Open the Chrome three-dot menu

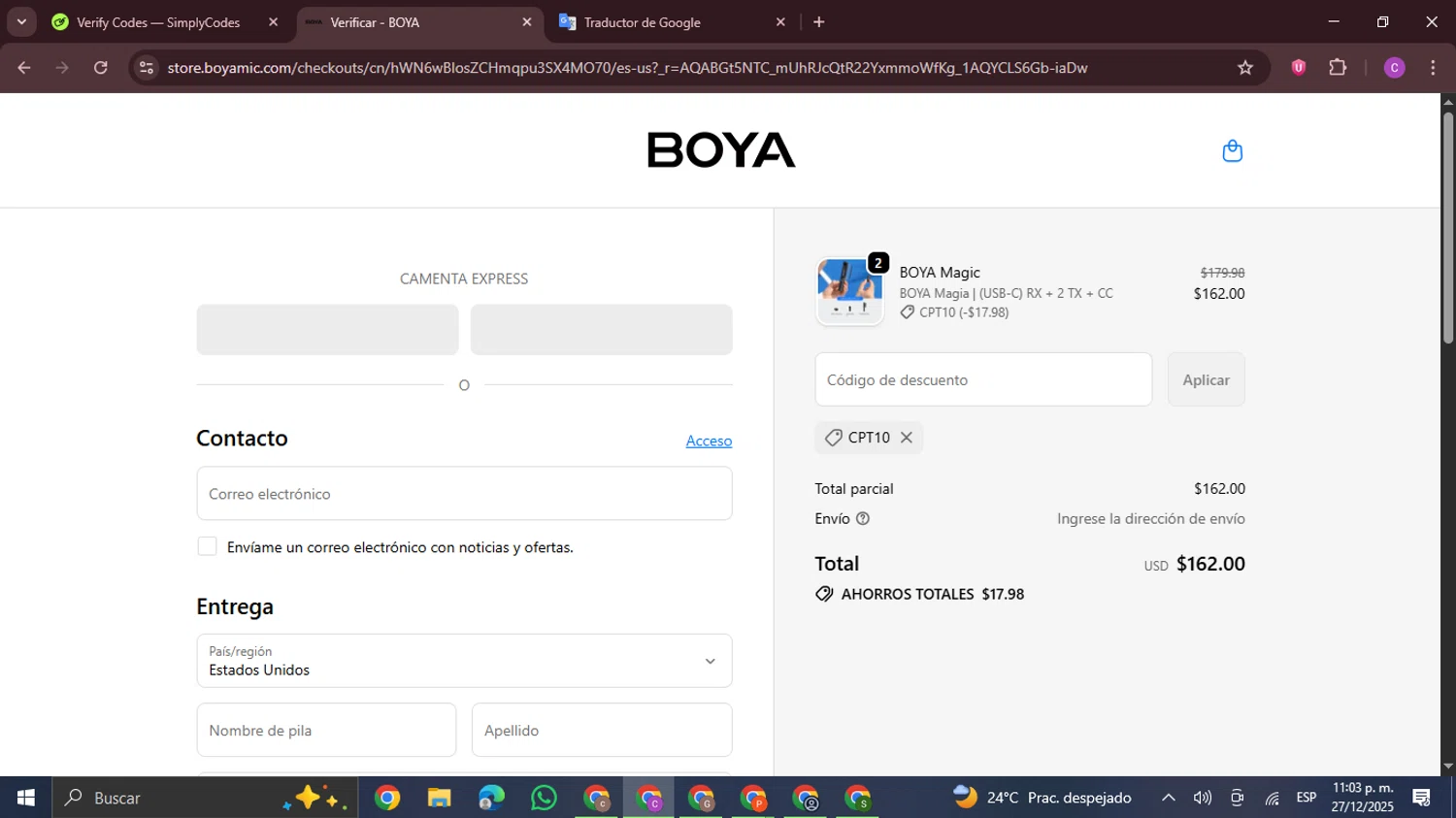[x=1433, y=68]
